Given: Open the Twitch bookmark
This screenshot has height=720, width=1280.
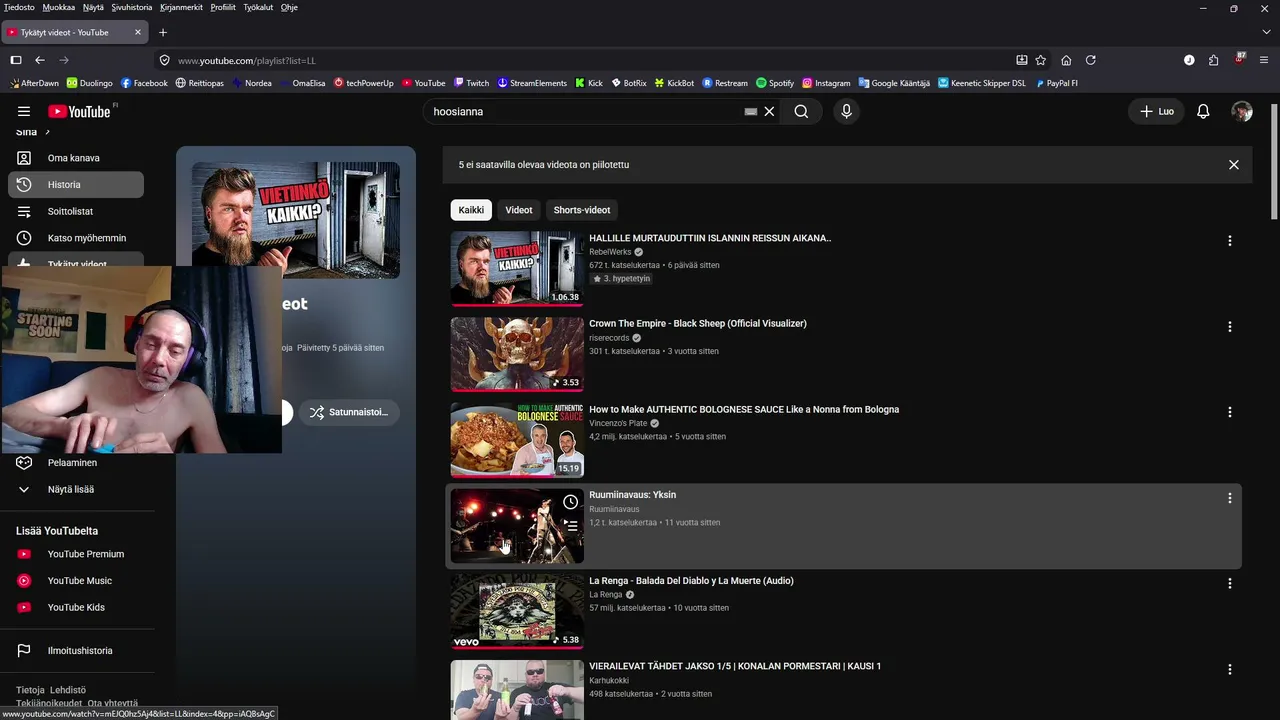Looking at the screenshot, I should point(471,83).
